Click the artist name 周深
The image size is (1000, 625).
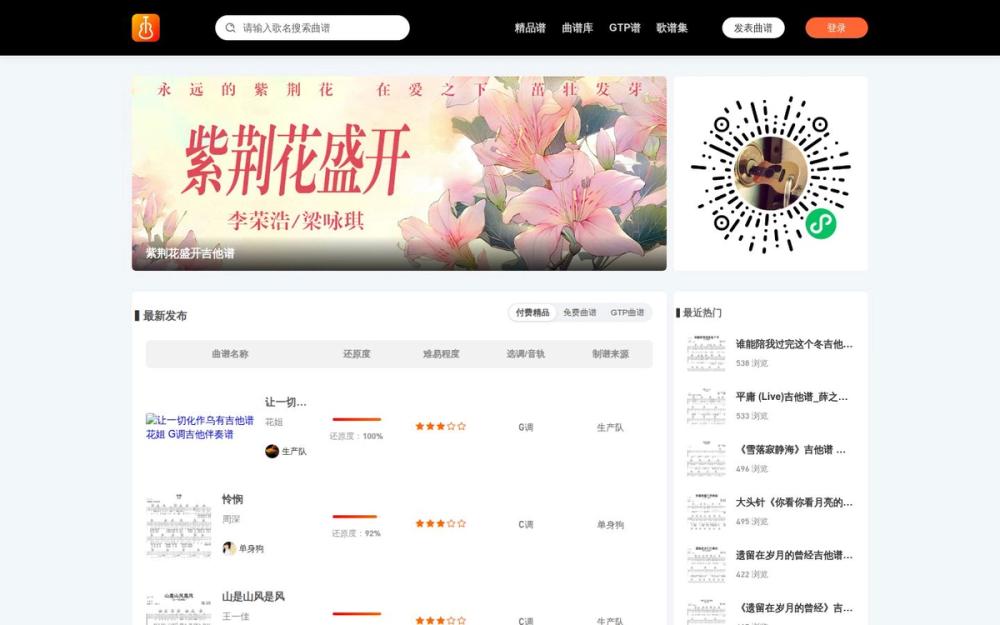coord(231,519)
